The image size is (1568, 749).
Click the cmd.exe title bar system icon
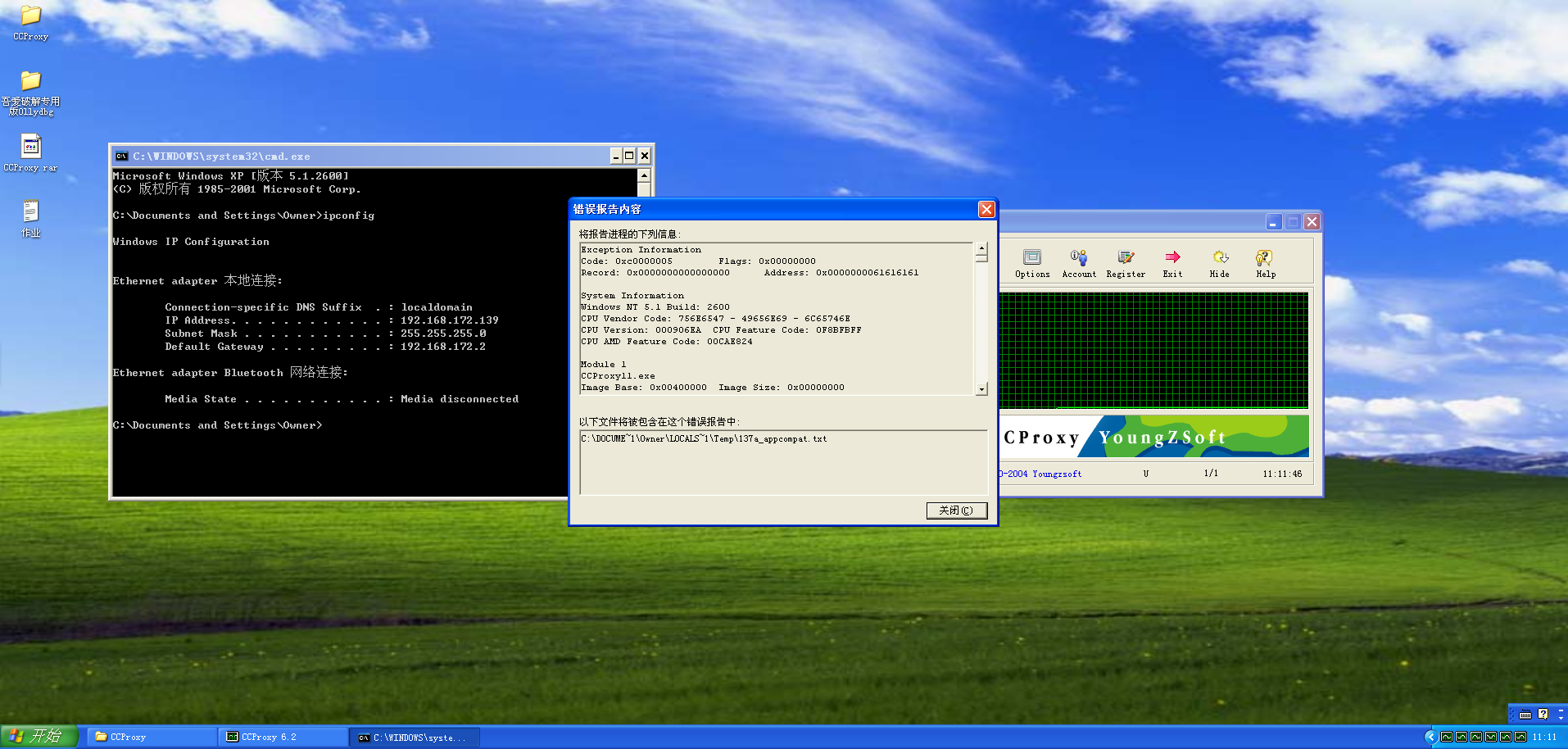click(121, 156)
